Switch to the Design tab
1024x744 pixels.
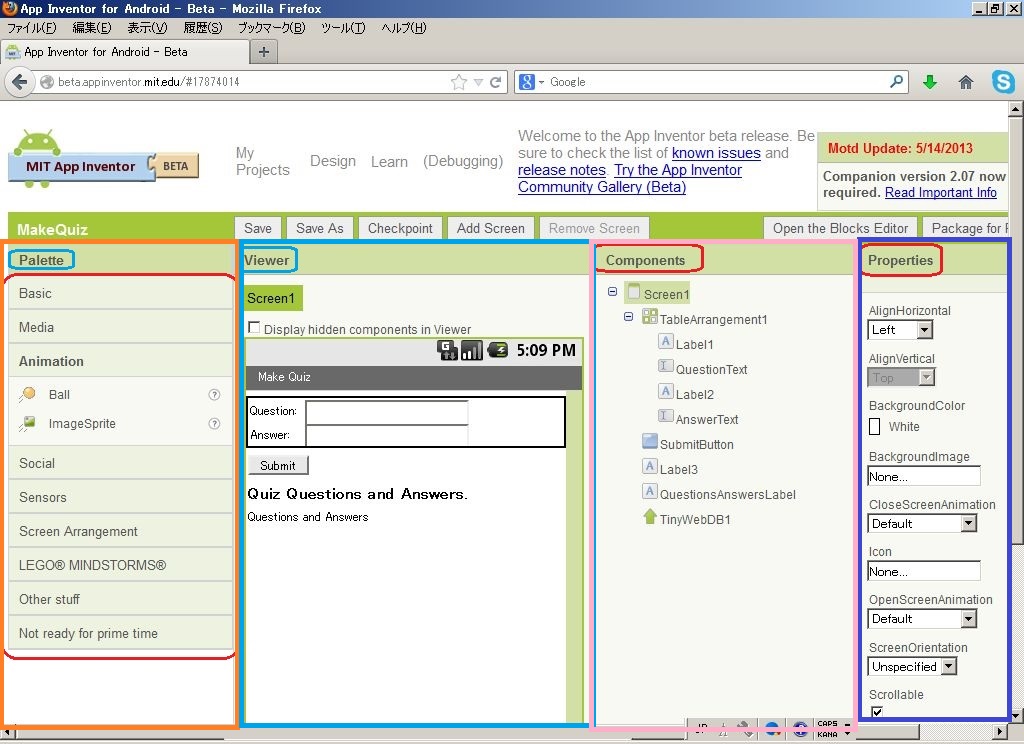[x=333, y=161]
